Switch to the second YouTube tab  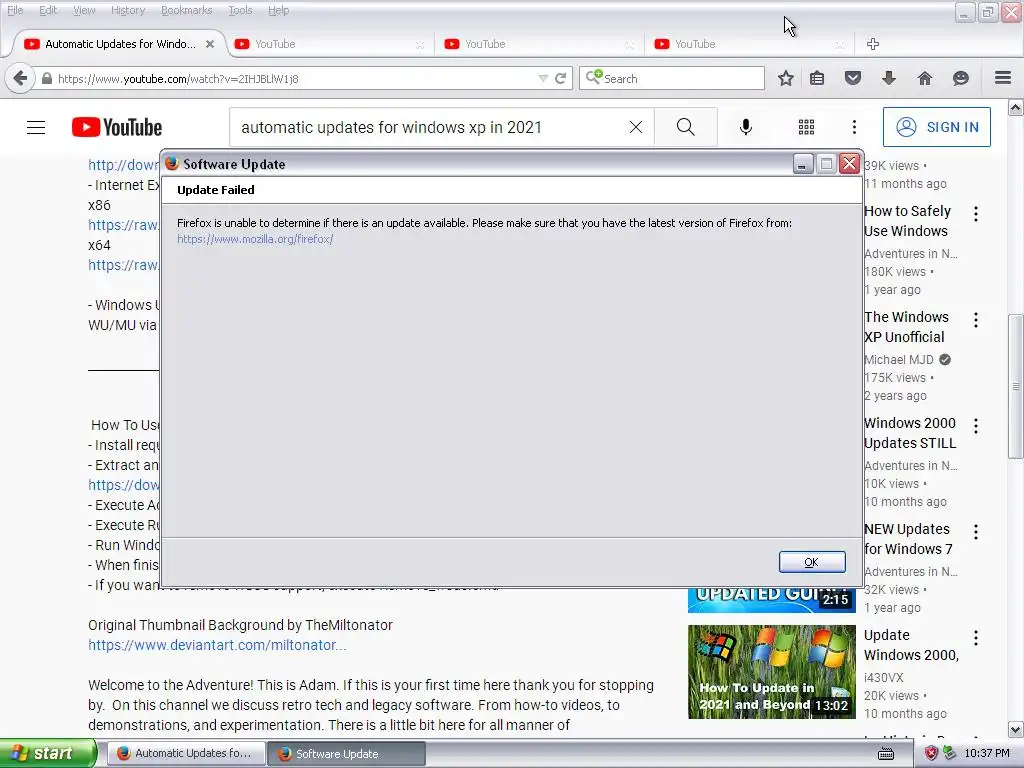(330, 44)
